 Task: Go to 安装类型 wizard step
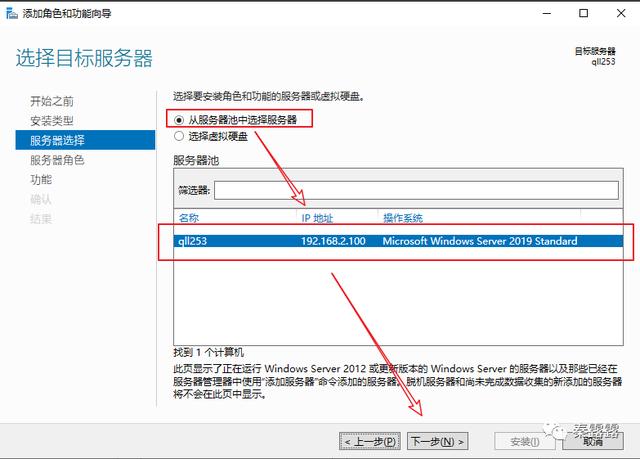tap(51, 120)
